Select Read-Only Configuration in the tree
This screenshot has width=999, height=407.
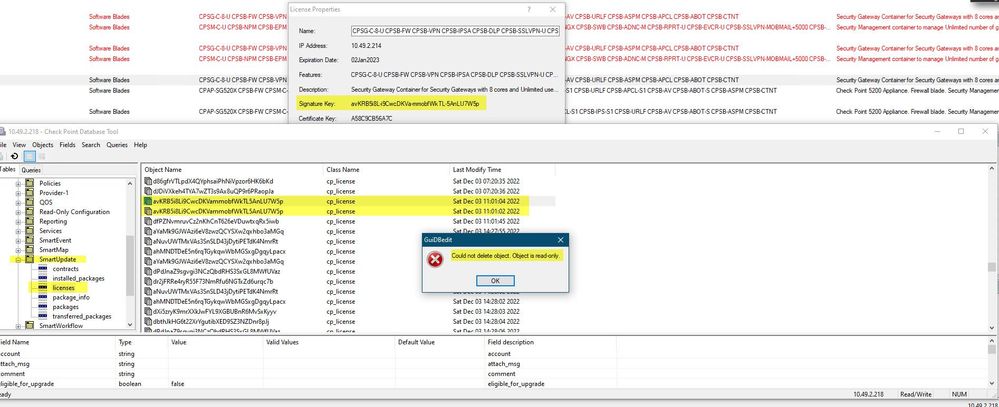(x=74, y=212)
